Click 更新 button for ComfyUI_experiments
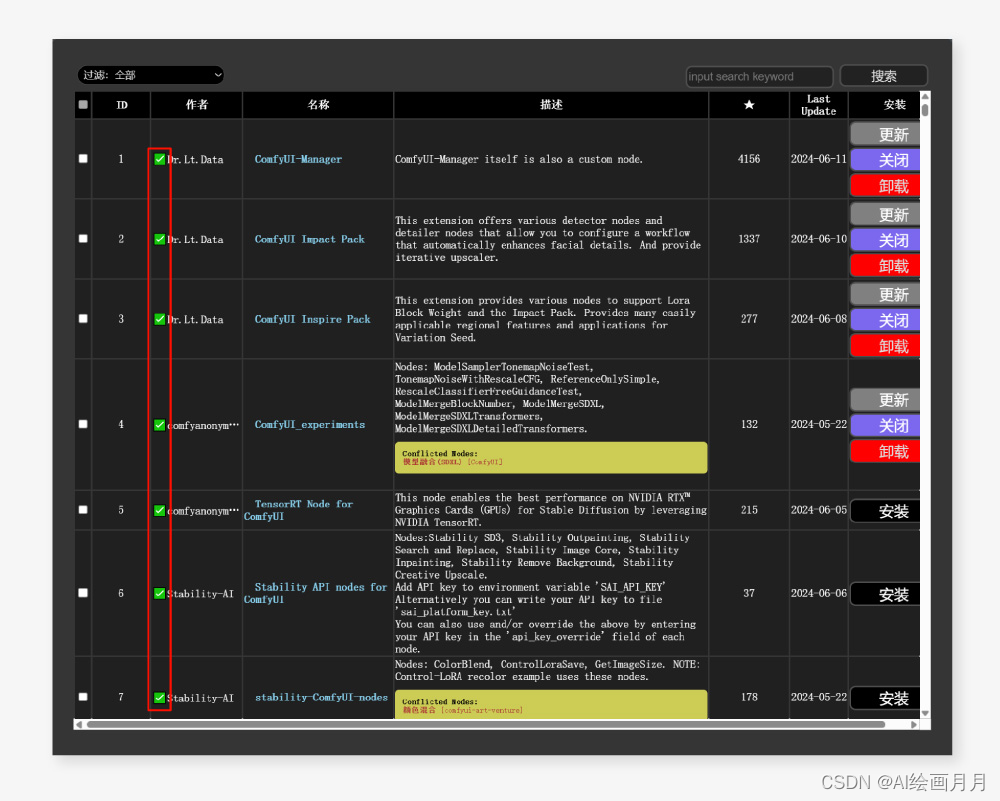This screenshot has width=1000, height=801. click(x=885, y=400)
